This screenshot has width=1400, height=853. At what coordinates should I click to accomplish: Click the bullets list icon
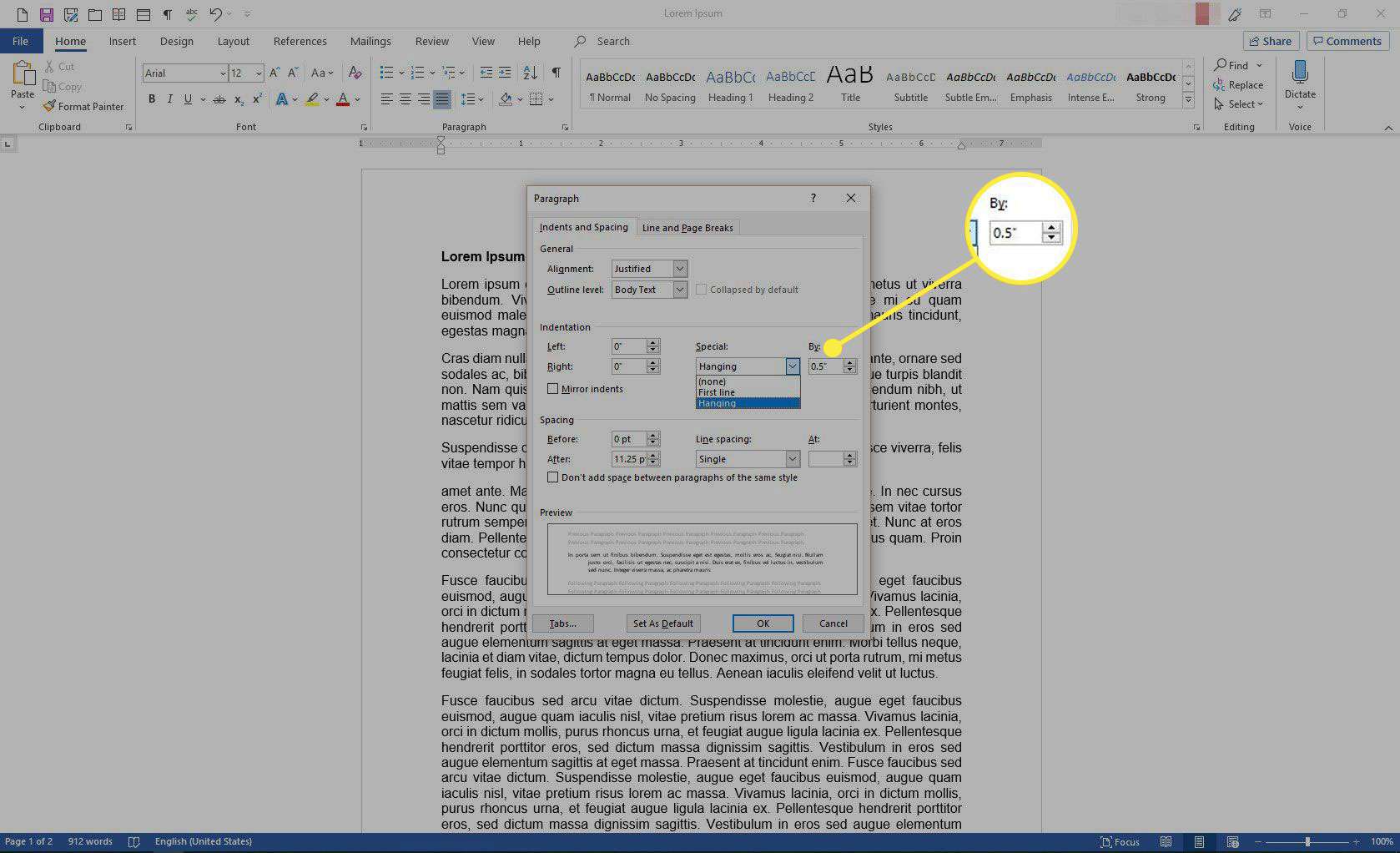pos(386,73)
